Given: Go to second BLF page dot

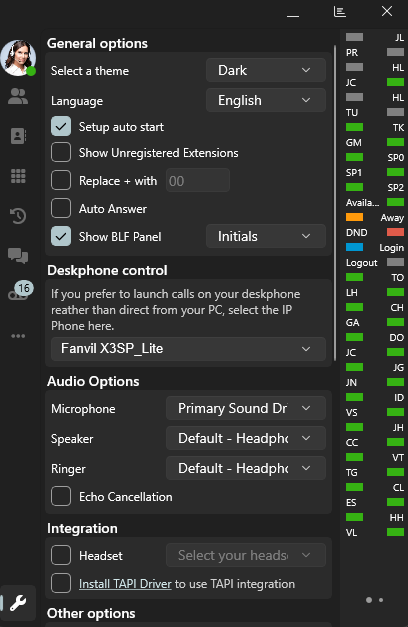Looking at the screenshot, I should (x=381, y=600).
